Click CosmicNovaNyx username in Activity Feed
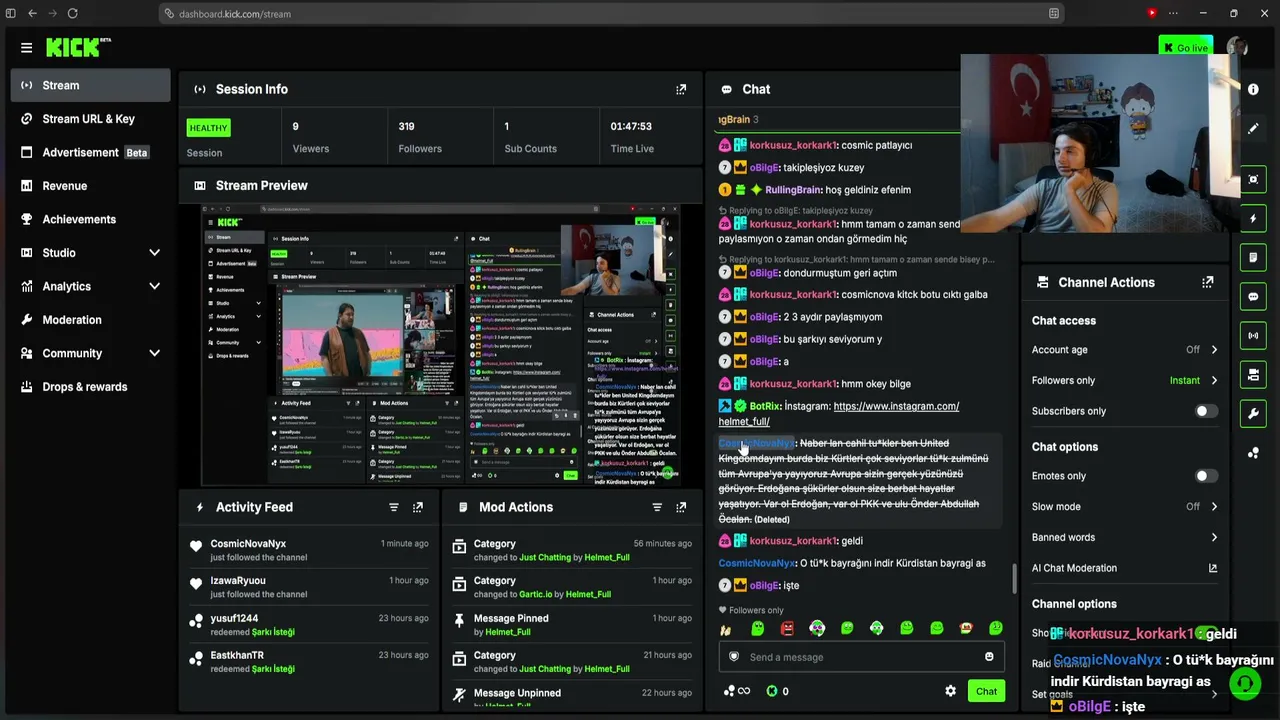Image resolution: width=1280 pixels, height=720 pixels. click(x=248, y=544)
